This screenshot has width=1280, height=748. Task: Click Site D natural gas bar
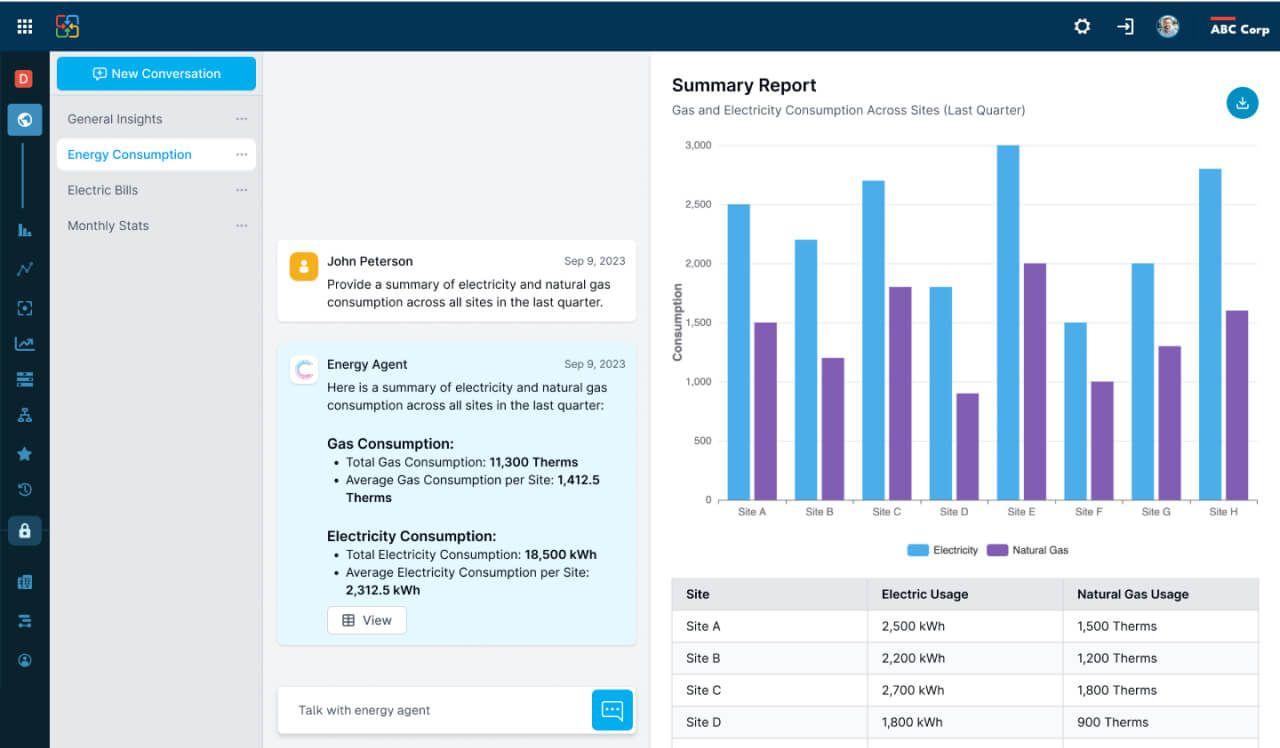coord(967,447)
